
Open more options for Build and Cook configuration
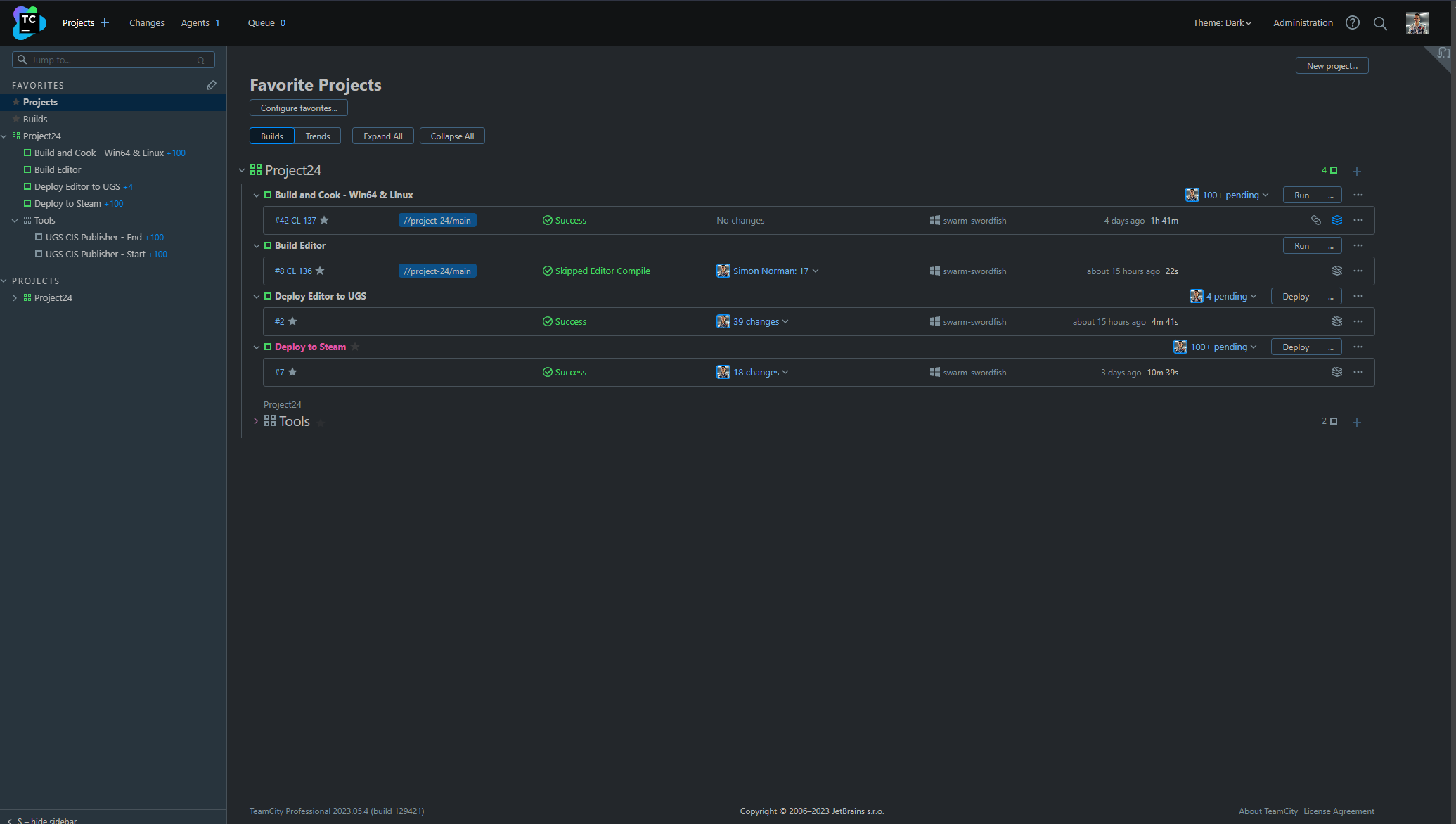1358,195
